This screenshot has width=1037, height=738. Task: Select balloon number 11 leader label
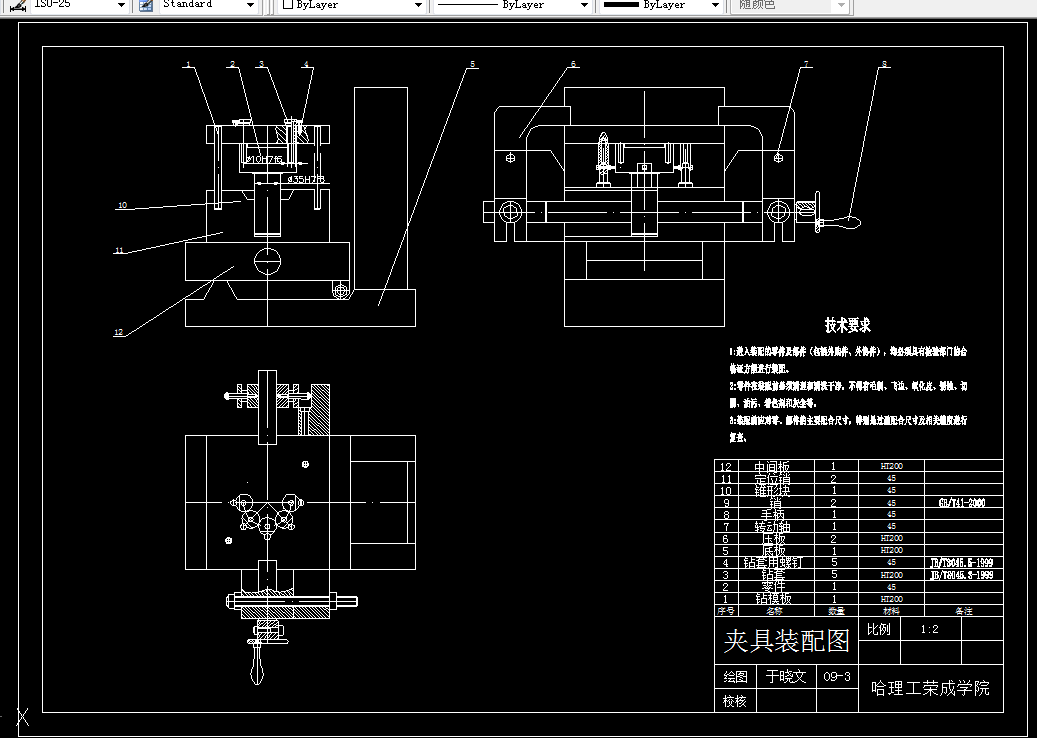(x=120, y=250)
